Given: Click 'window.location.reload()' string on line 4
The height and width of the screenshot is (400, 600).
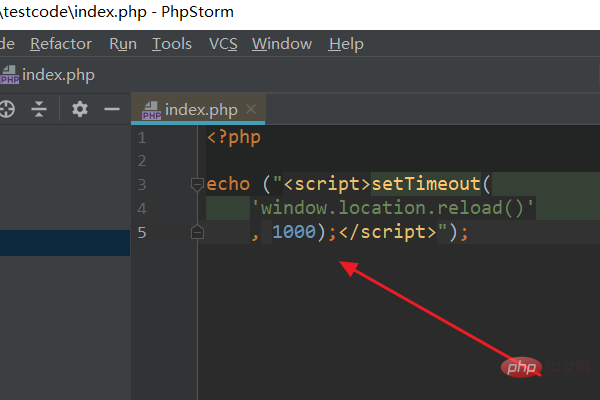Looking at the screenshot, I should point(393,208).
